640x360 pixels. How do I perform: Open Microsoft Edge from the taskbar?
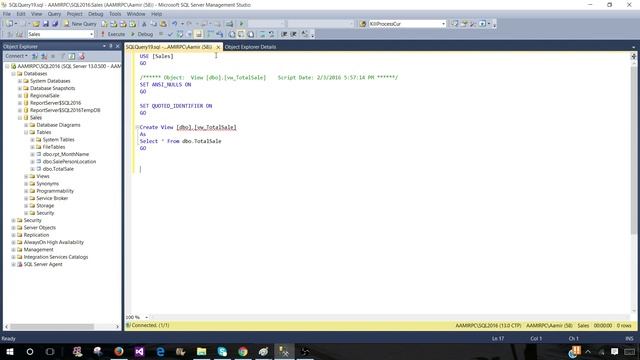click(160, 351)
